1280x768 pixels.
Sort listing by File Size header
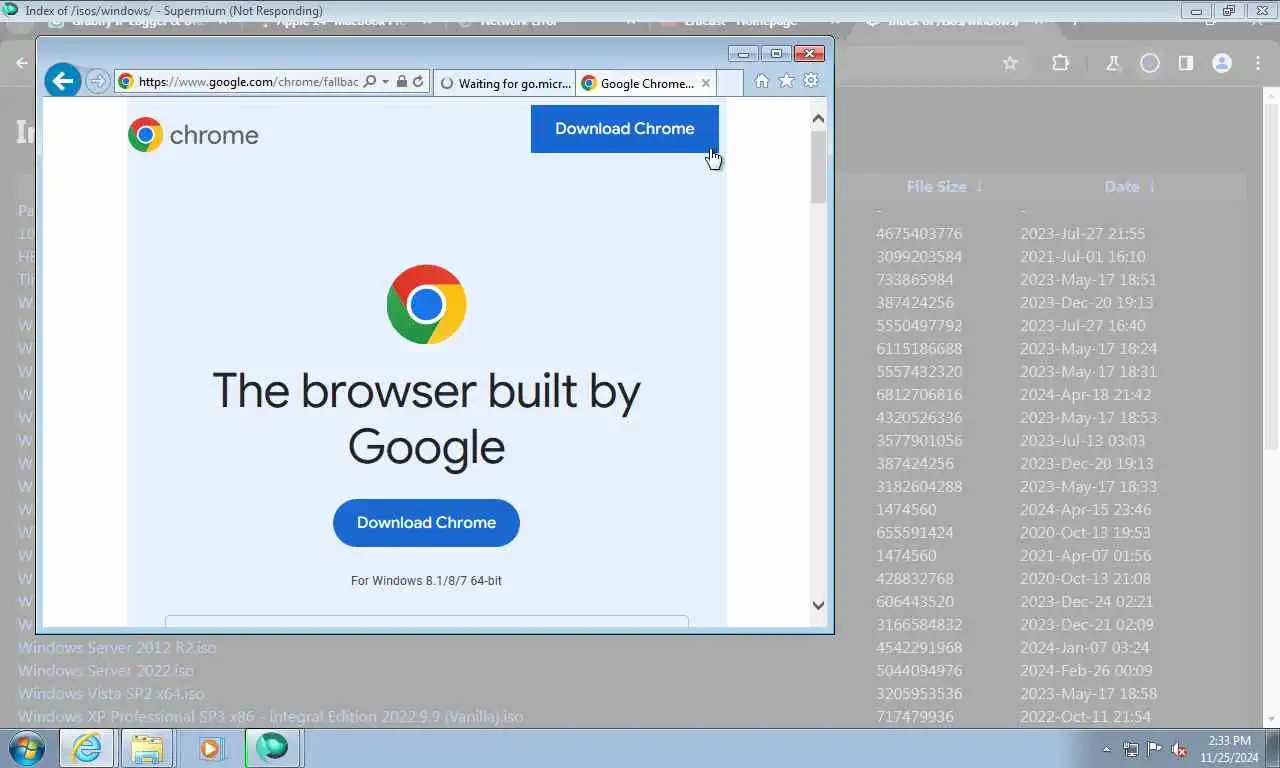click(944, 187)
